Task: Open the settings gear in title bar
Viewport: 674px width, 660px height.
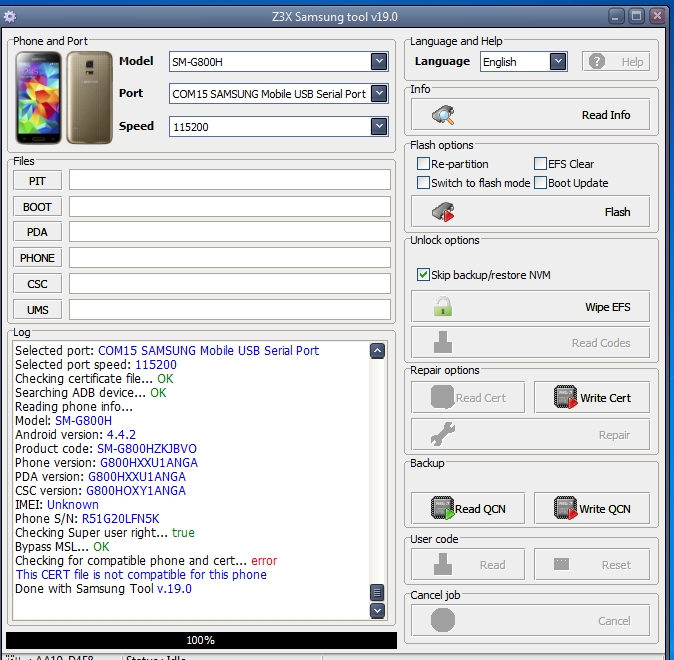Action: [10, 17]
